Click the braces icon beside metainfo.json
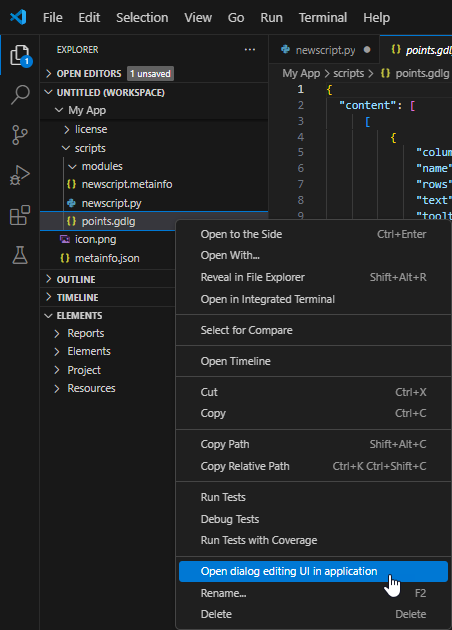Image resolution: width=452 pixels, height=630 pixels. [65, 258]
